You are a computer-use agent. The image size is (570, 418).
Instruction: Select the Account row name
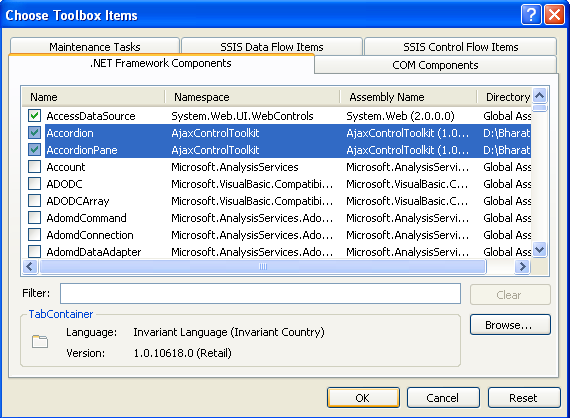(x=66, y=167)
